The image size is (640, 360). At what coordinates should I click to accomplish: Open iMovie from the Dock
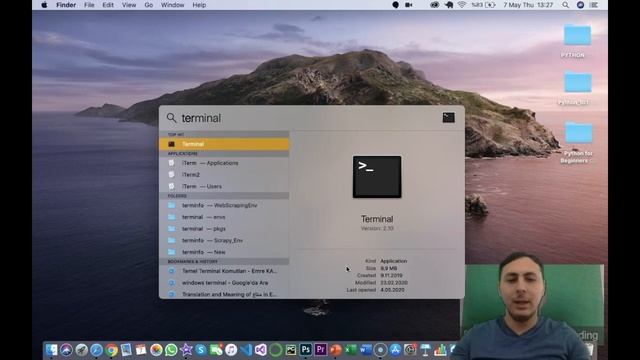pos(186,350)
